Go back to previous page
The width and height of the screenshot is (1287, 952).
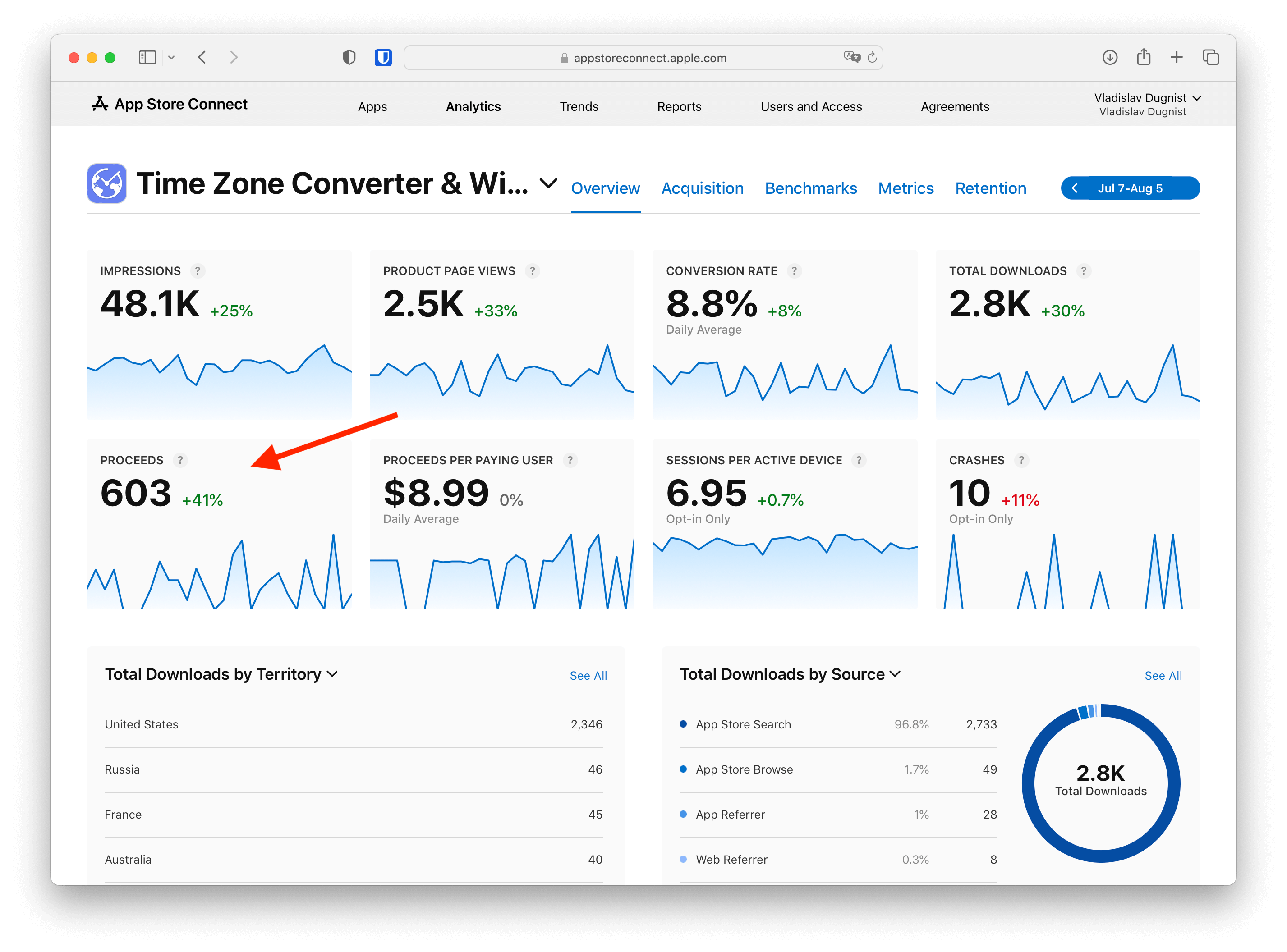(202, 58)
